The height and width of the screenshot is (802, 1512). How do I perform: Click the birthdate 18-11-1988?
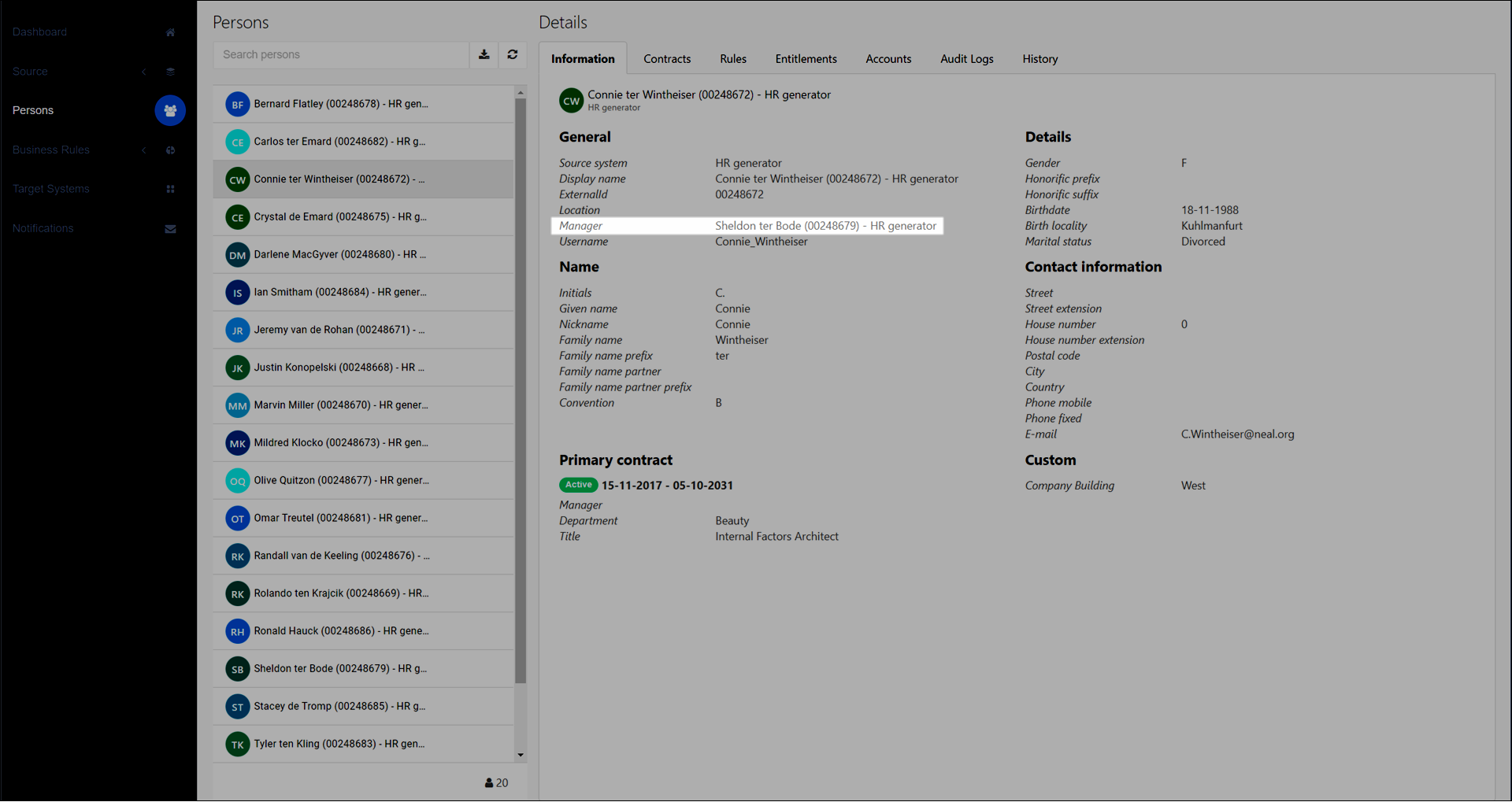[x=1210, y=210]
